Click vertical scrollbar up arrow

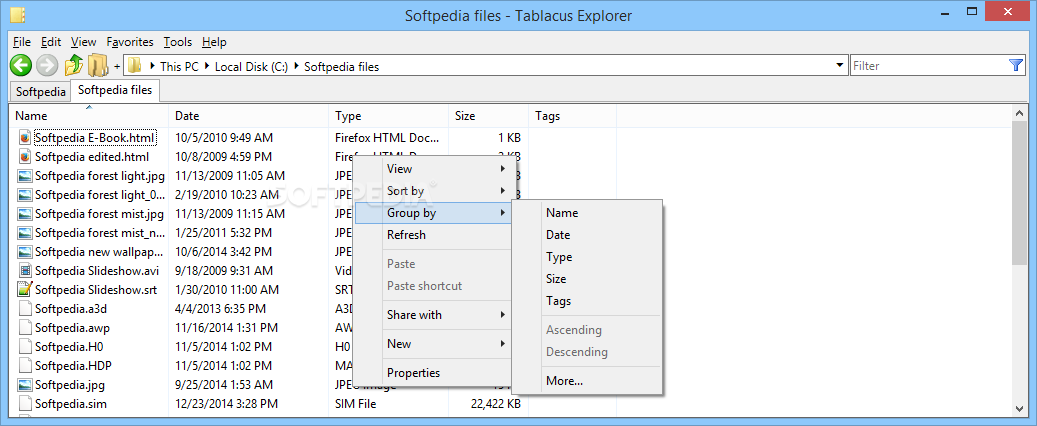[x=1019, y=112]
